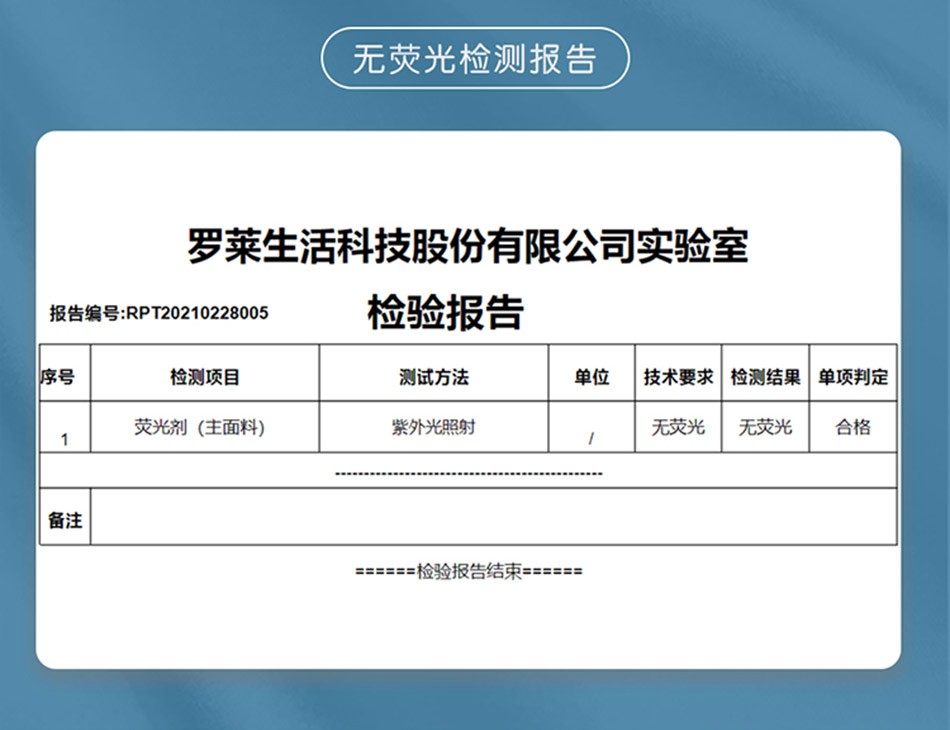
Task: Select the 荧光剂（主面料）cell
Action: pyautogui.click(x=205, y=427)
